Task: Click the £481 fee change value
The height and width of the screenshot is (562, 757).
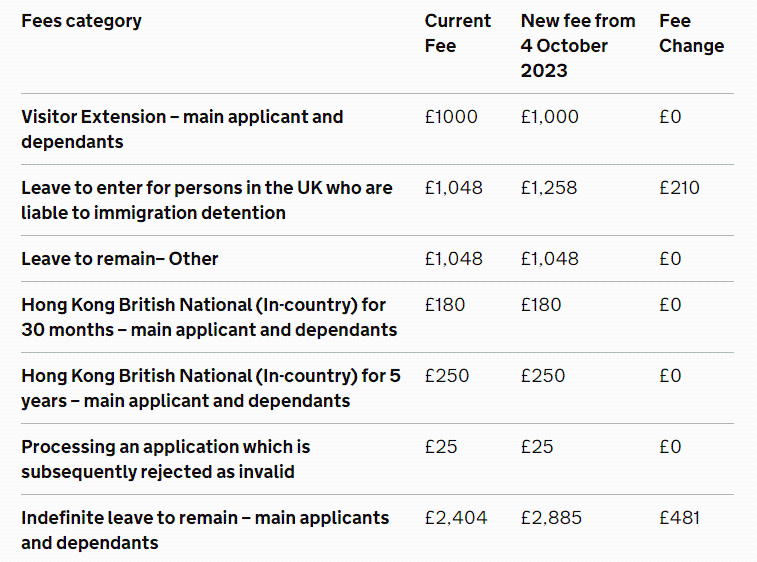Action: coord(680,518)
